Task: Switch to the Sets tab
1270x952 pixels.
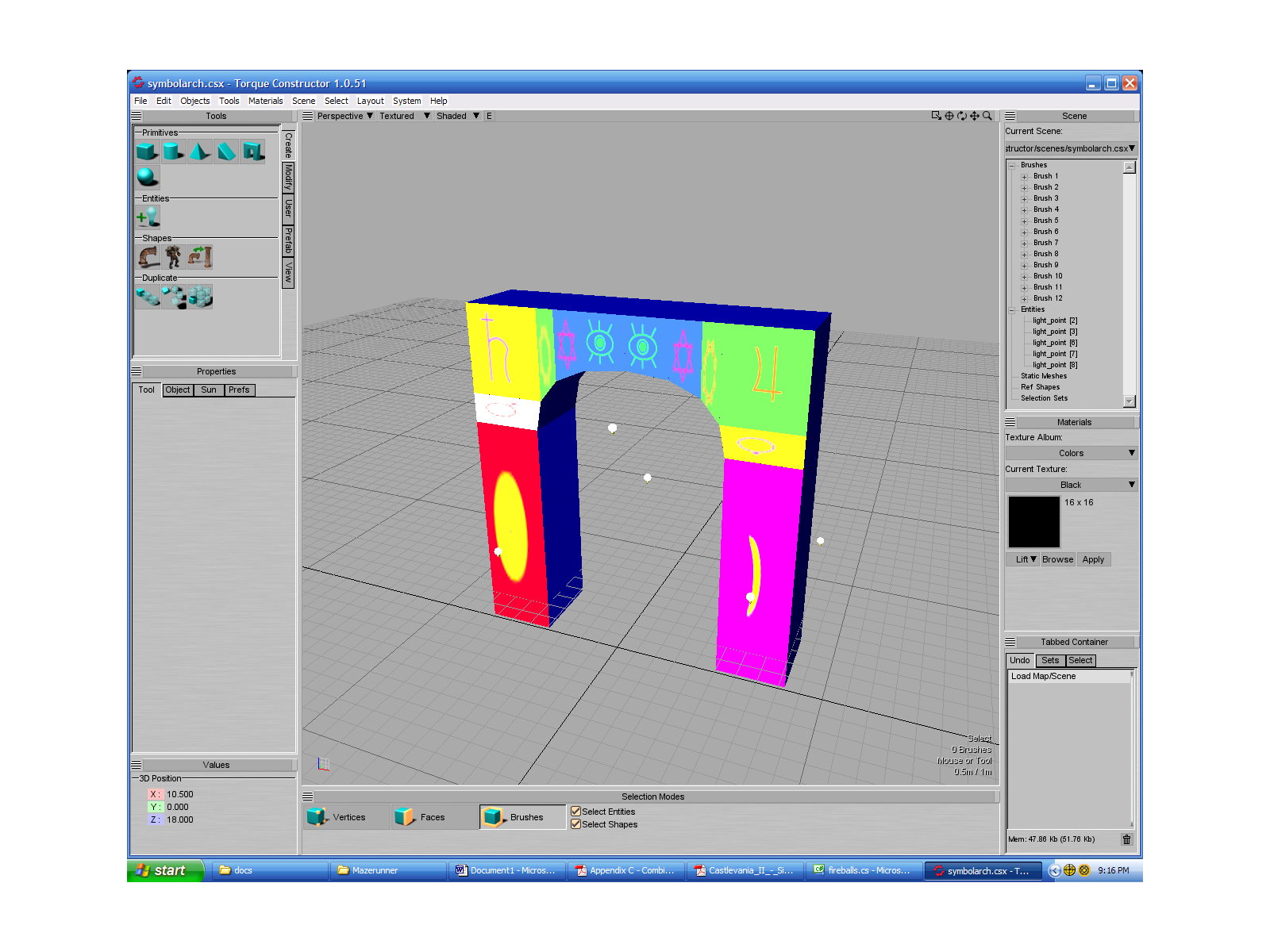Action: pyautogui.click(x=1050, y=660)
